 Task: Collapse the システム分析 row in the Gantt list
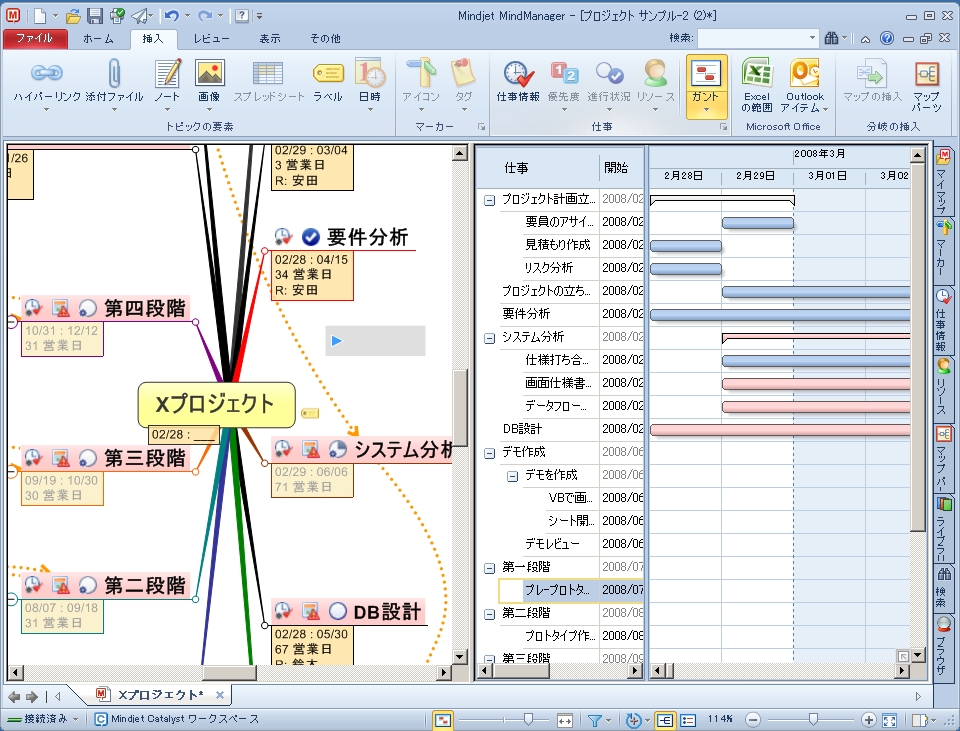click(489, 338)
